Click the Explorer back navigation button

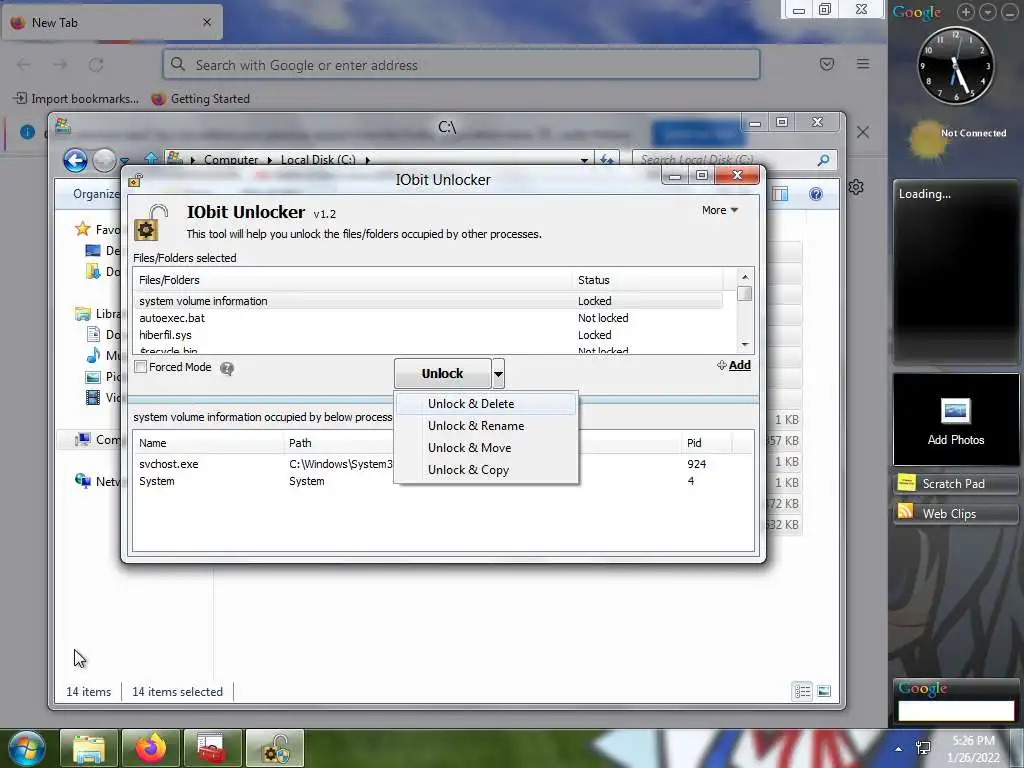pos(75,160)
